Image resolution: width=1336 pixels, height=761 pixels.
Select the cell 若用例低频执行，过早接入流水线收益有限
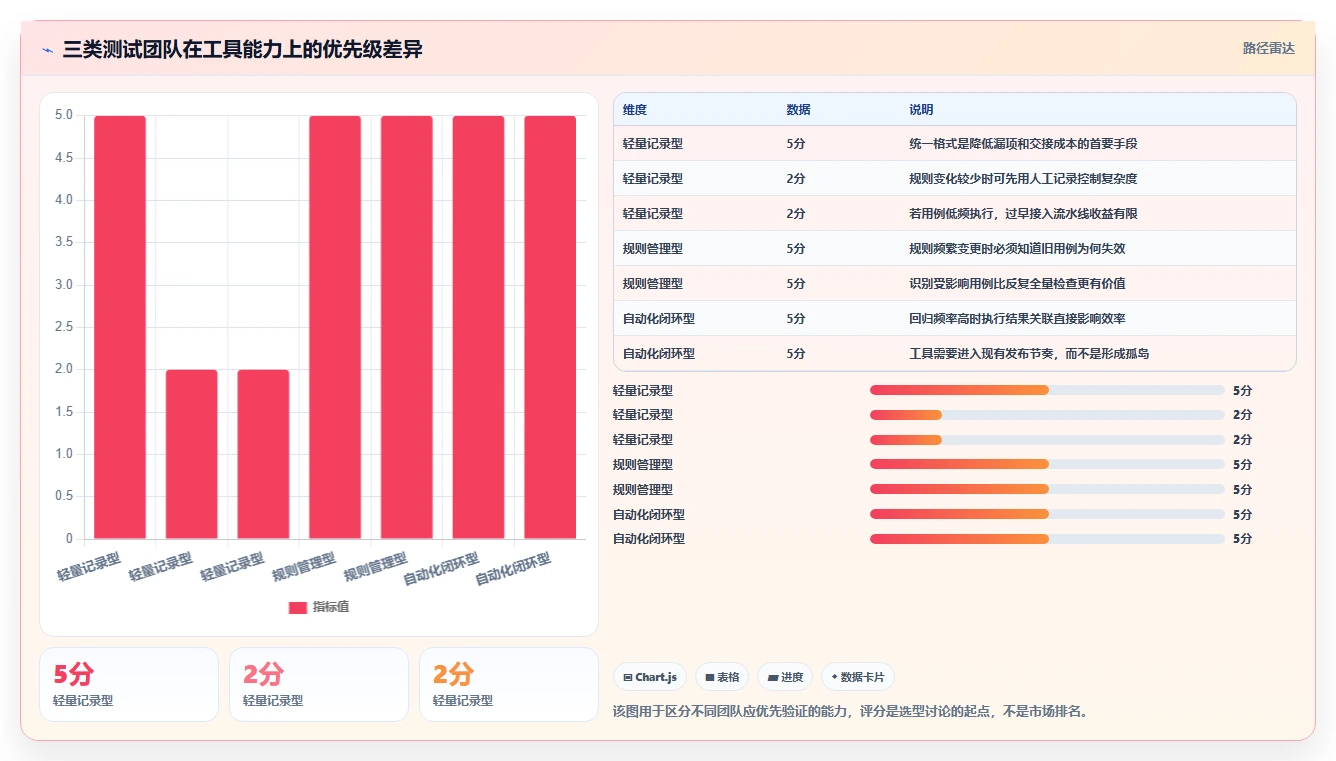pos(1023,214)
